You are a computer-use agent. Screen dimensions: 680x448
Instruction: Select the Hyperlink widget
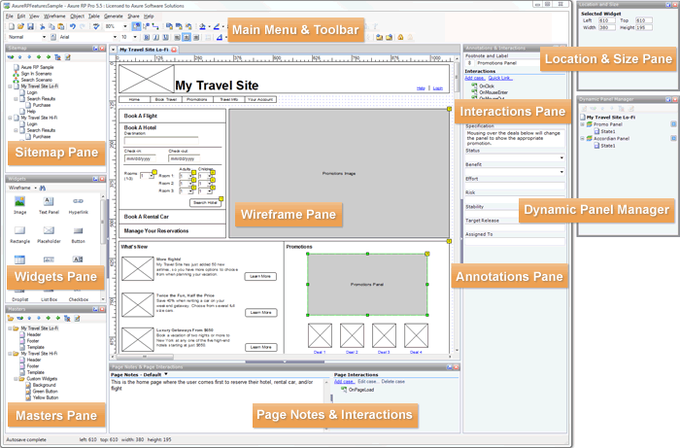pos(78,206)
